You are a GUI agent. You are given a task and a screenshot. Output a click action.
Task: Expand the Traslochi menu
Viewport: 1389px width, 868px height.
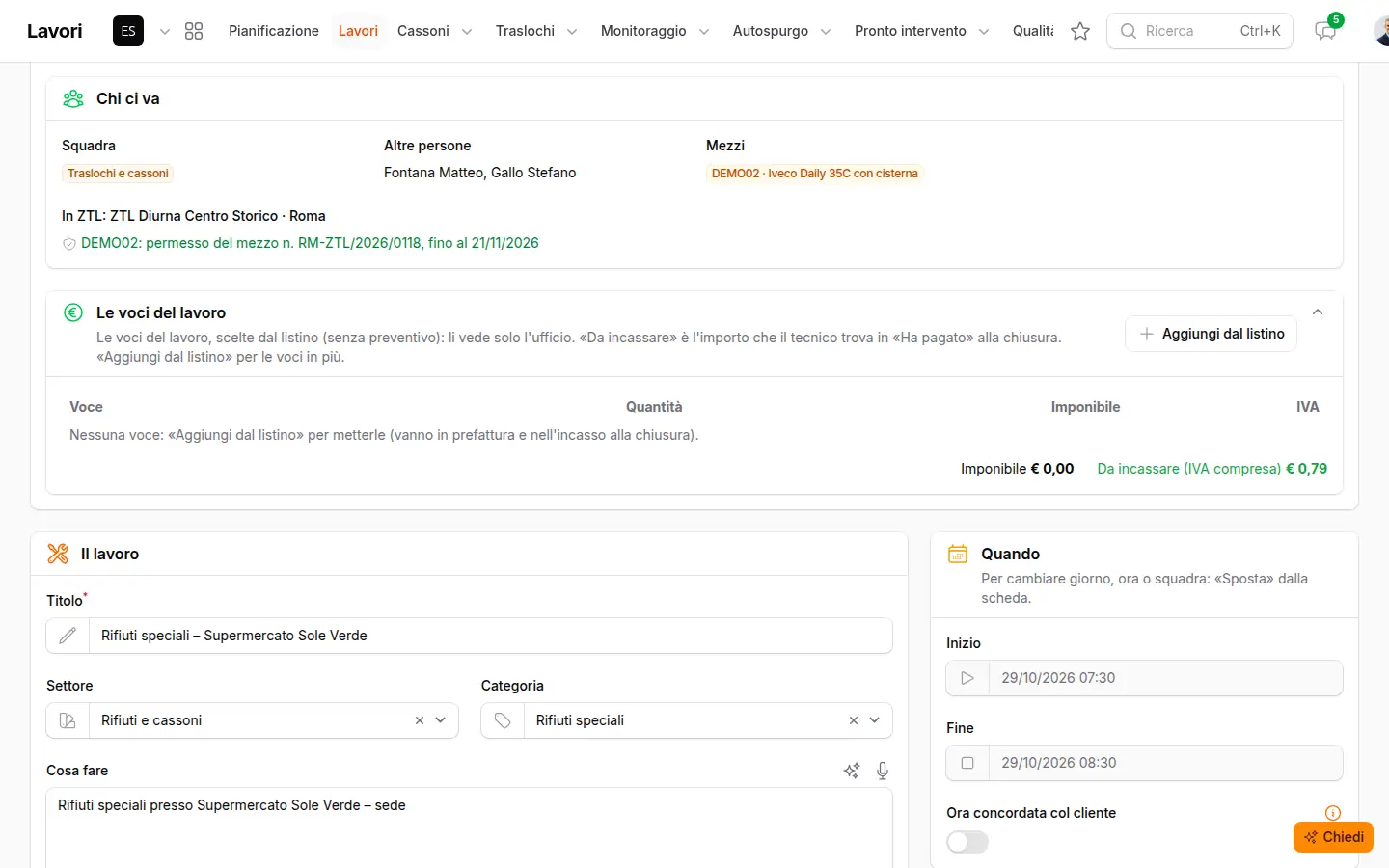point(536,31)
